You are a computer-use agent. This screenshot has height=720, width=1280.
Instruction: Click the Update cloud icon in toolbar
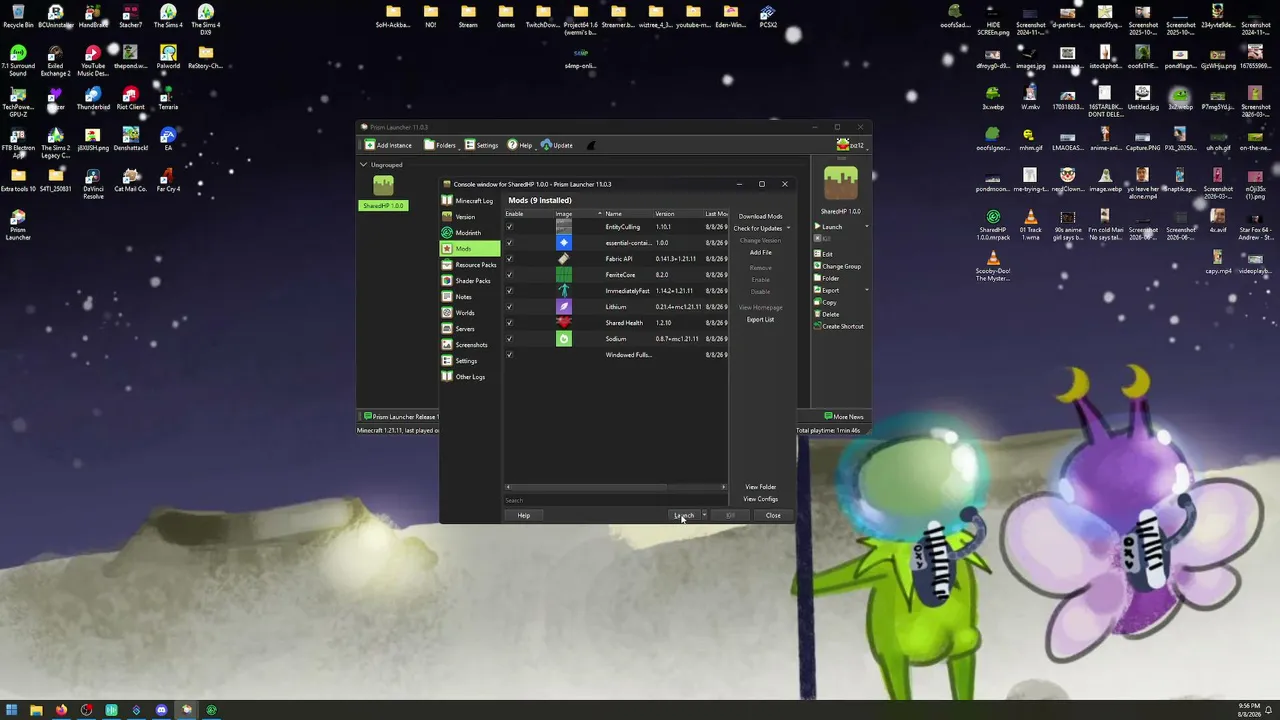coord(546,145)
